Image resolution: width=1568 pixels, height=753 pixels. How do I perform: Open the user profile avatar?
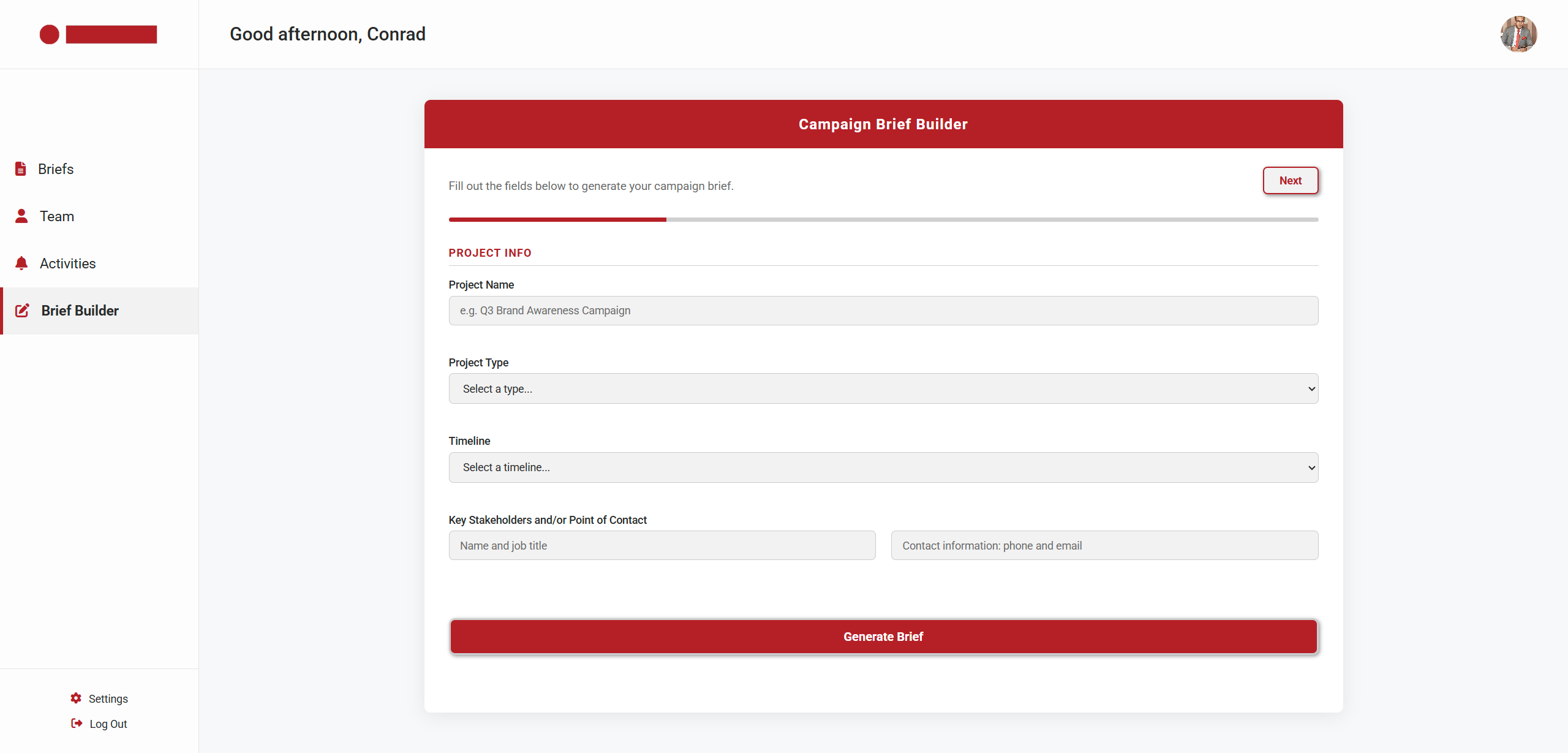click(1518, 34)
